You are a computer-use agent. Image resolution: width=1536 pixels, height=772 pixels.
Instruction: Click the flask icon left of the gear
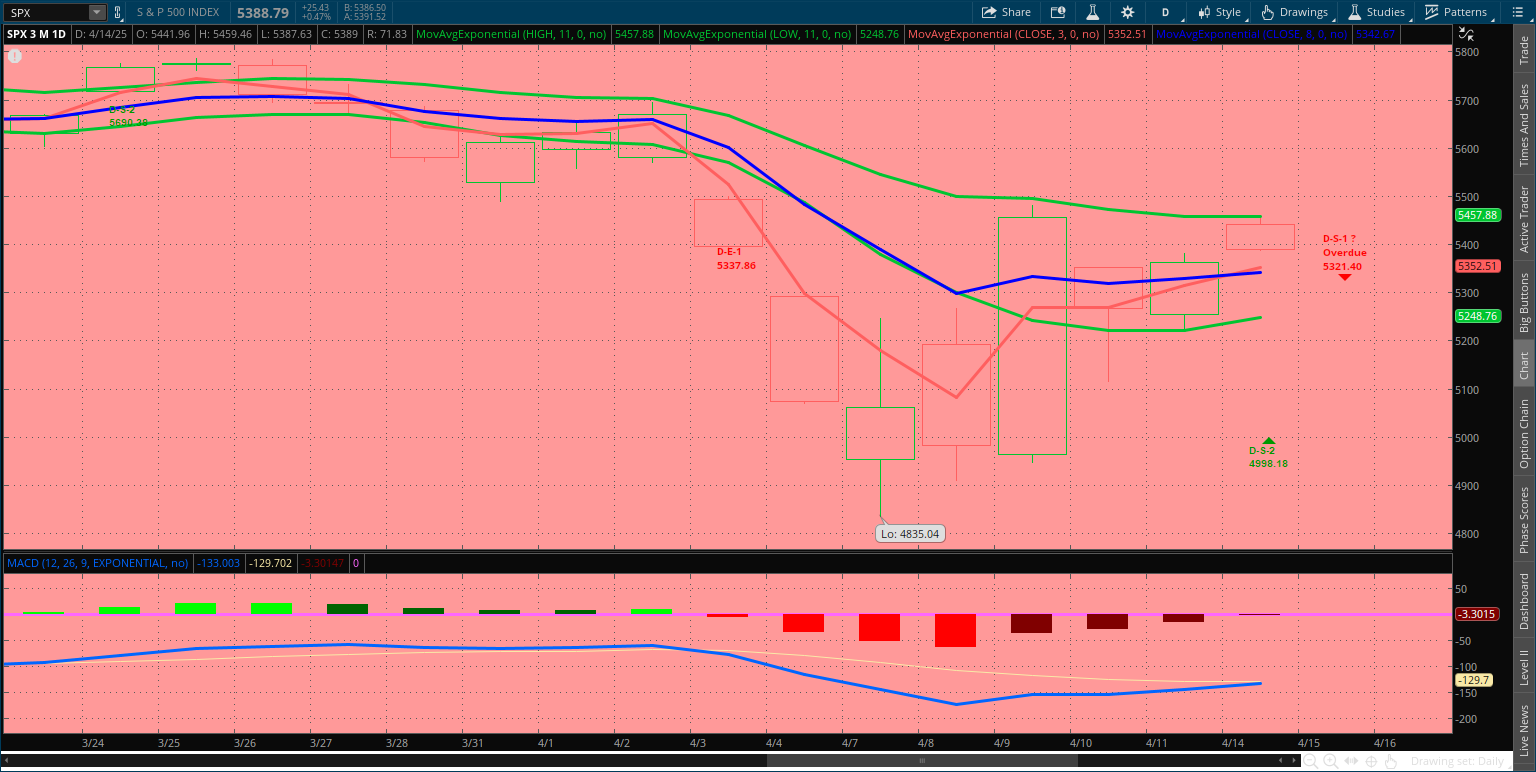(x=1093, y=12)
